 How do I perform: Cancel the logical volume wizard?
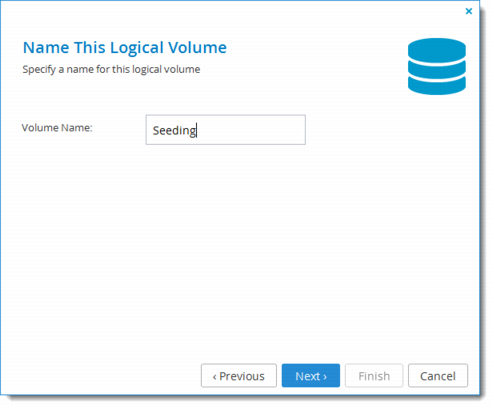(x=438, y=376)
